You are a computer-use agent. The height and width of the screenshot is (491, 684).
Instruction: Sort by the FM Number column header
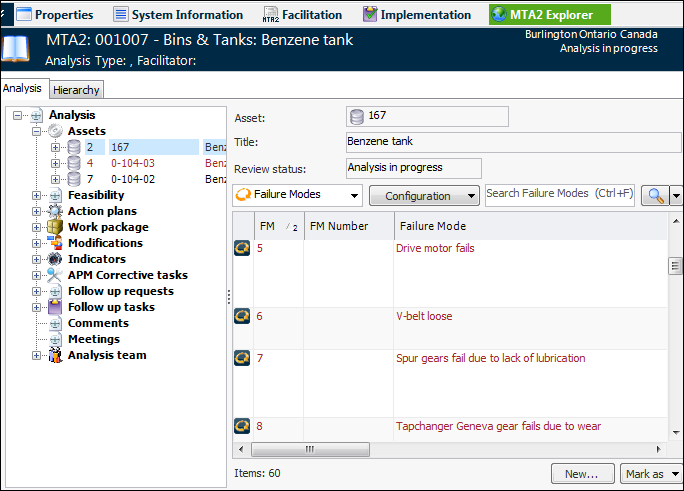pyautogui.click(x=349, y=226)
